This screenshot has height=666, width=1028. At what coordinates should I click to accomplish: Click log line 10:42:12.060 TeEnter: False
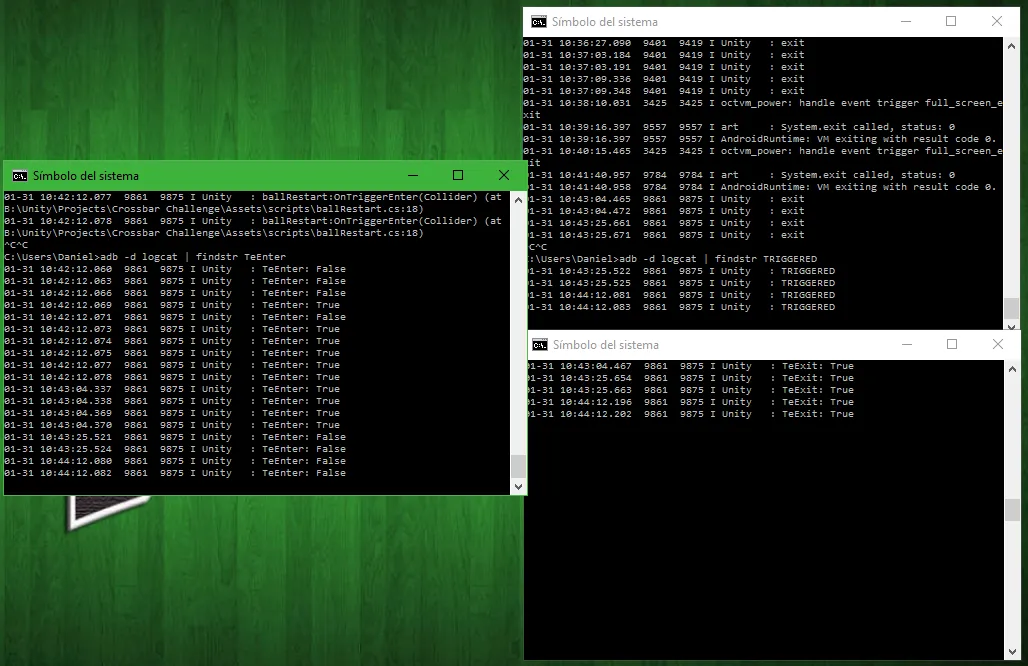(x=175, y=269)
